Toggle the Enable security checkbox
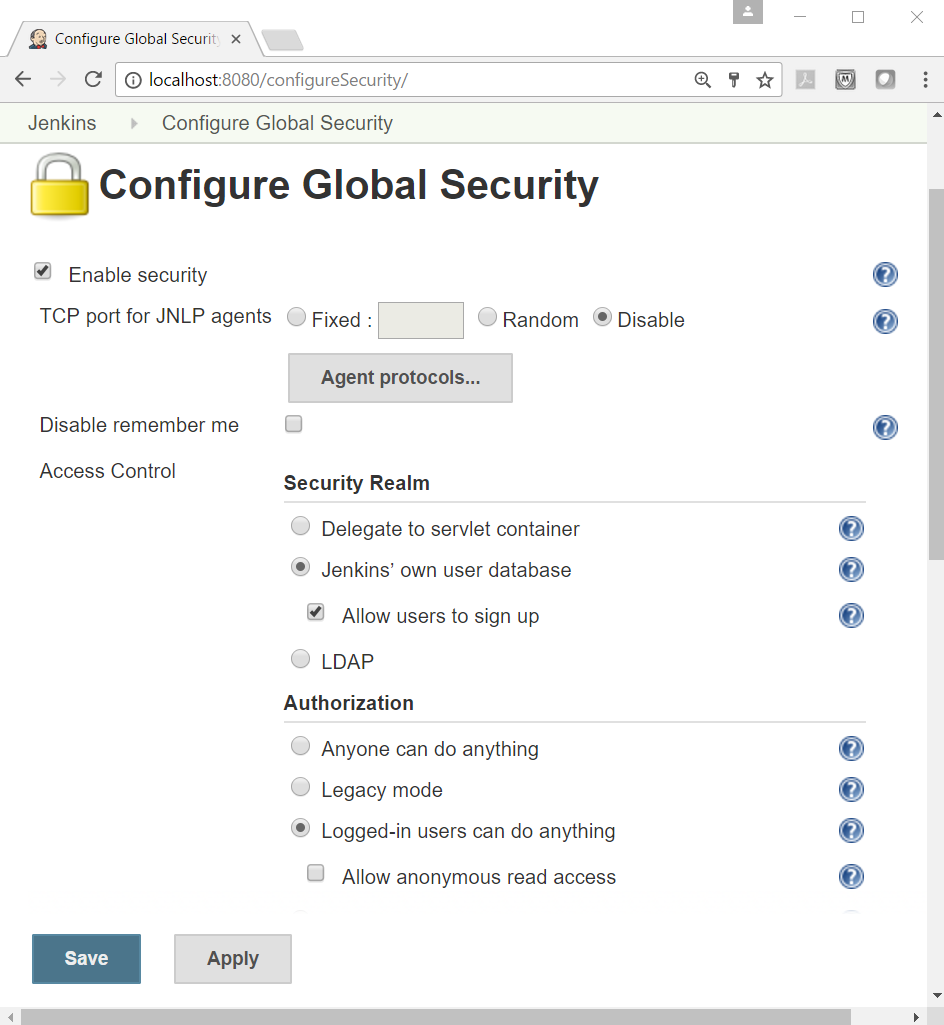944x1025 pixels. tap(43, 271)
